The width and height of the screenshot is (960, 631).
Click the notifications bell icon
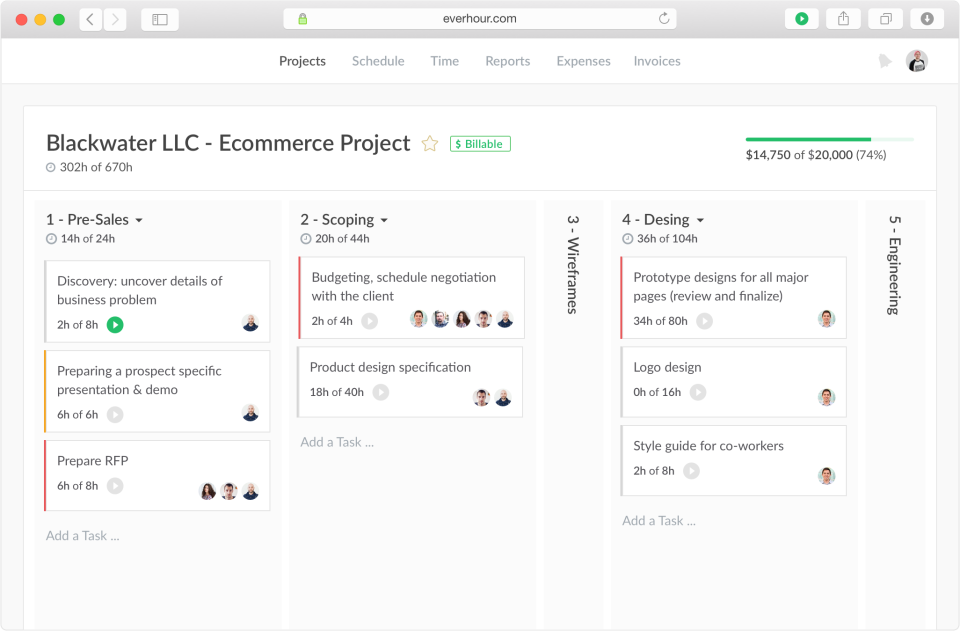[885, 61]
